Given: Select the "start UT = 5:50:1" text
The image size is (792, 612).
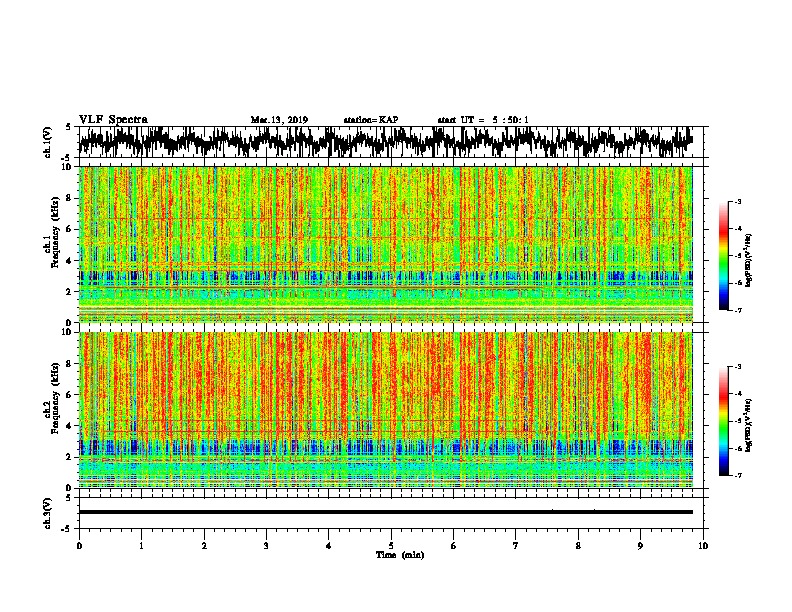Looking at the screenshot, I should [x=483, y=120].
